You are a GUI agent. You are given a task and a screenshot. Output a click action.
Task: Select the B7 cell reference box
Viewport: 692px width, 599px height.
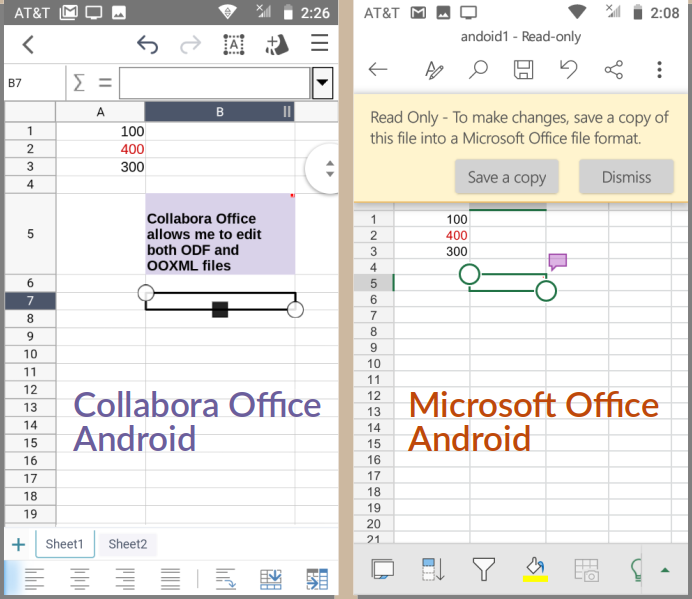(34, 83)
